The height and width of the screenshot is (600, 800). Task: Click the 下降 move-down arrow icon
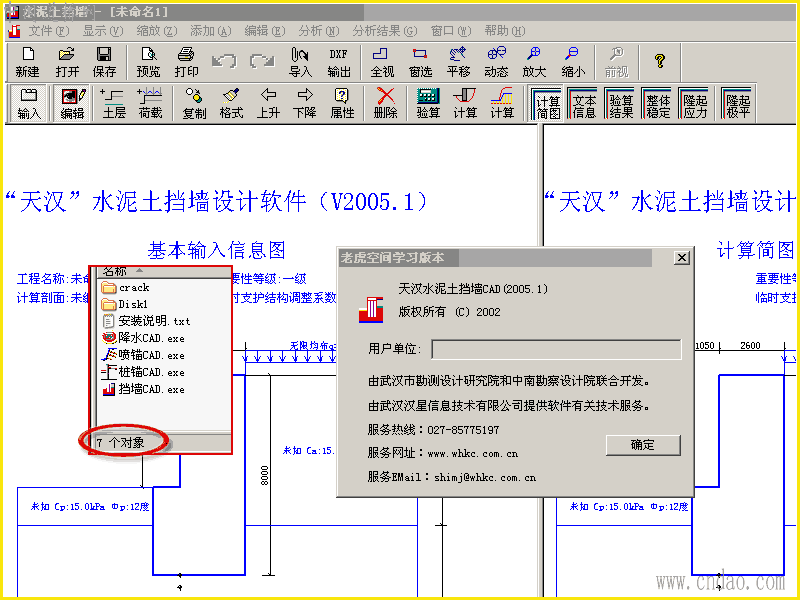point(305,103)
